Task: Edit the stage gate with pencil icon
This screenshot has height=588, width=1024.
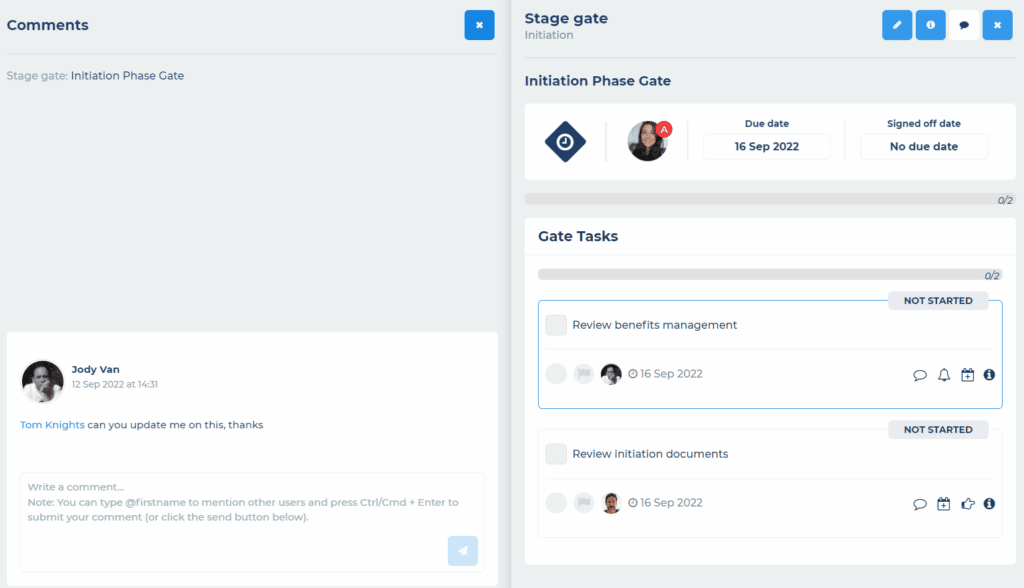Action: coord(897,25)
